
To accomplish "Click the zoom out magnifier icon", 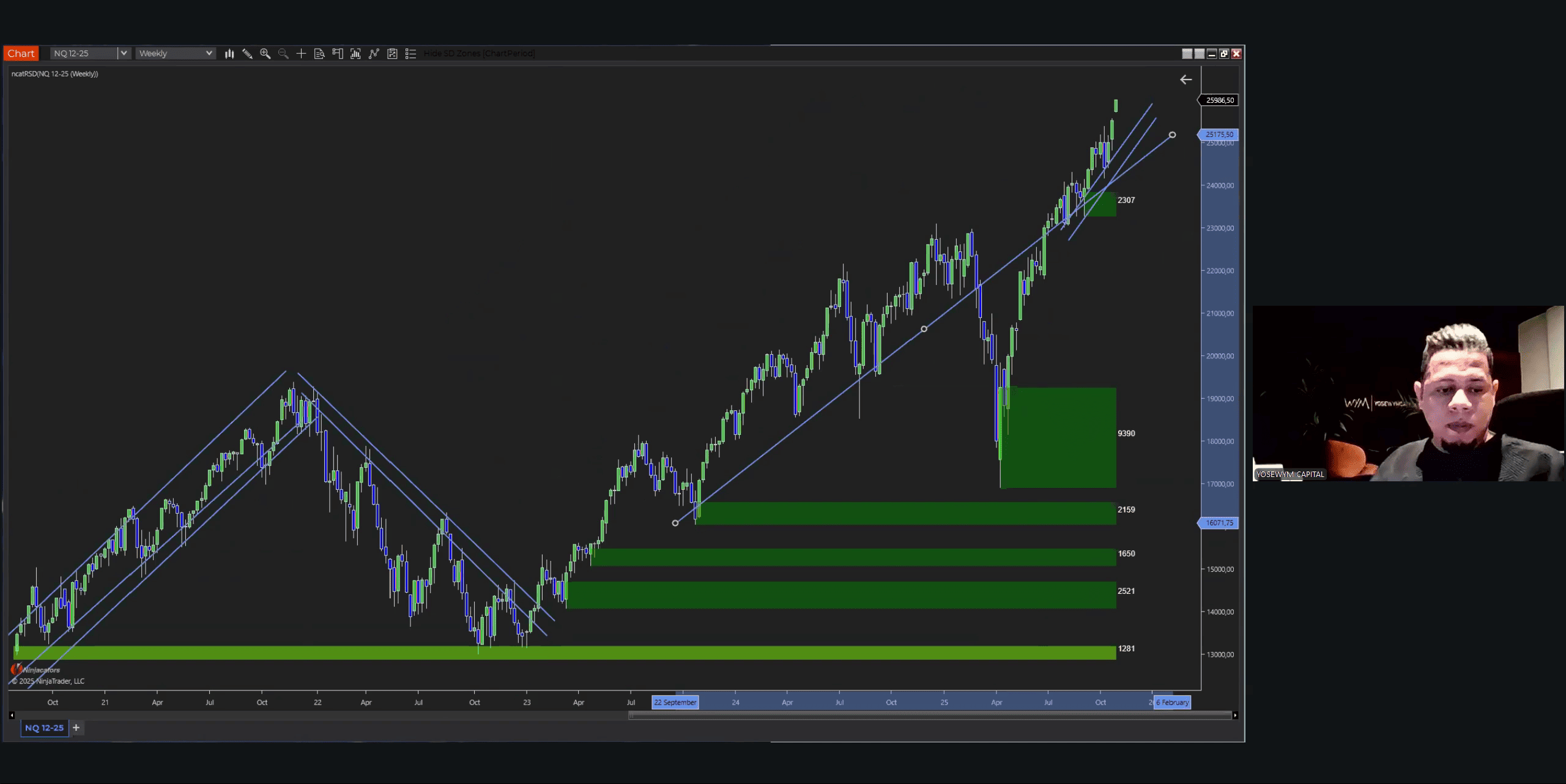I will pyautogui.click(x=283, y=54).
